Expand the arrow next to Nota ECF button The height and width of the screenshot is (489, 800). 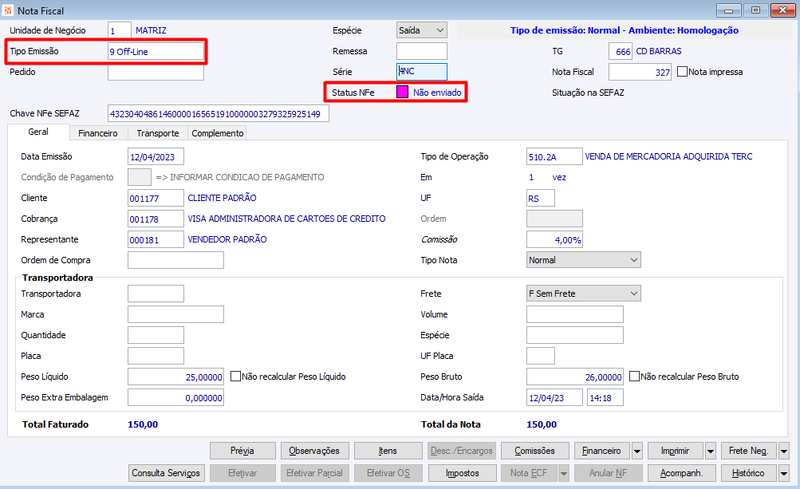click(x=564, y=473)
